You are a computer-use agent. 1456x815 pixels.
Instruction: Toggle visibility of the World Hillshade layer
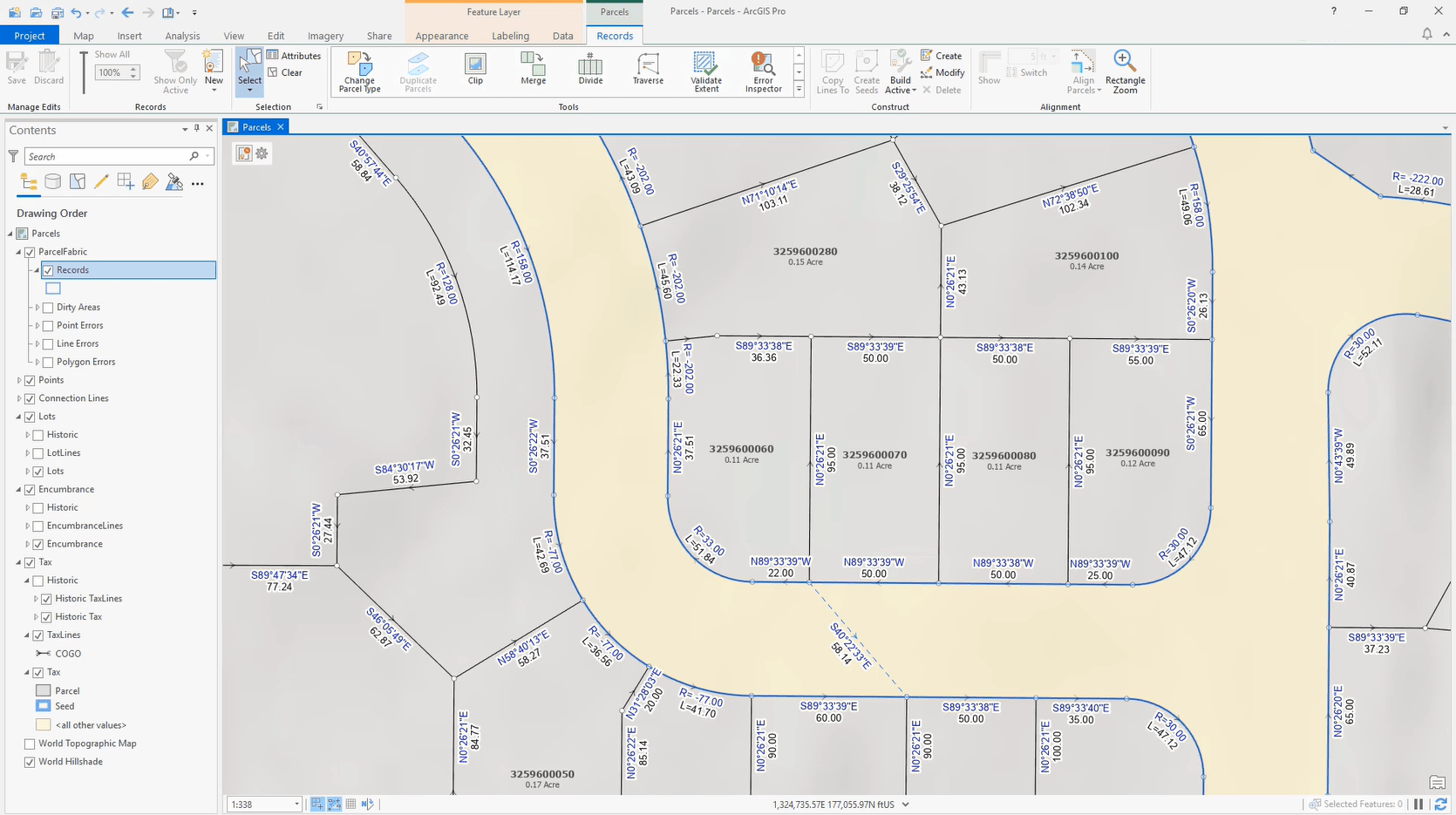click(x=30, y=761)
